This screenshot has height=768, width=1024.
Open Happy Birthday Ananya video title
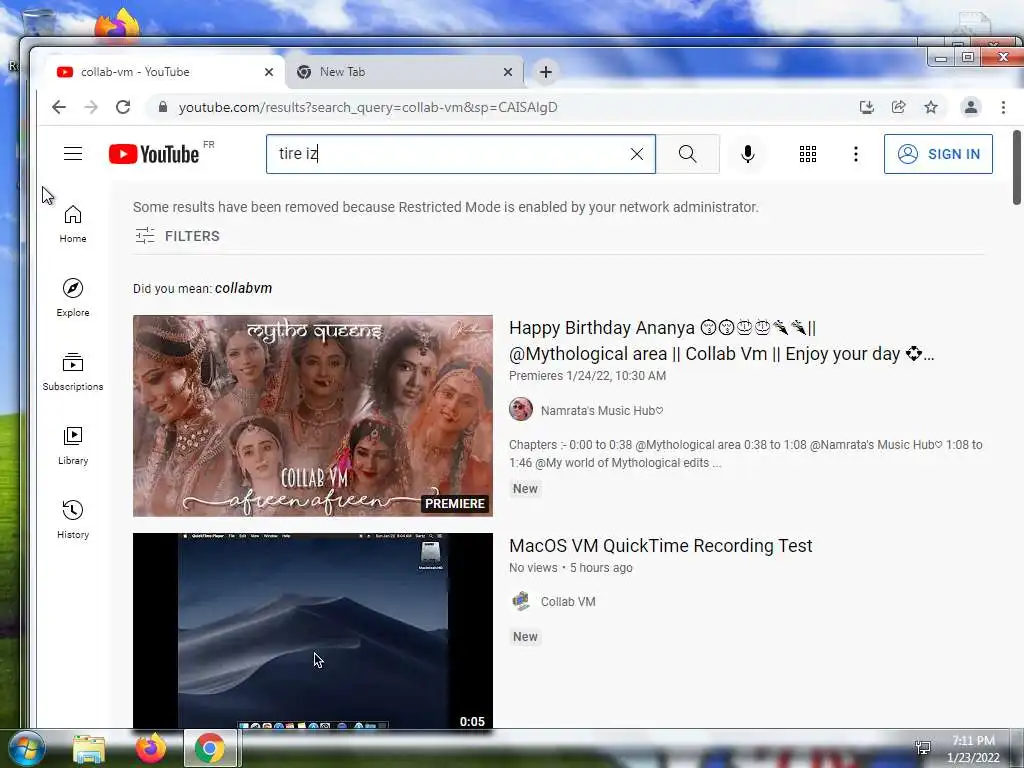pos(721,340)
